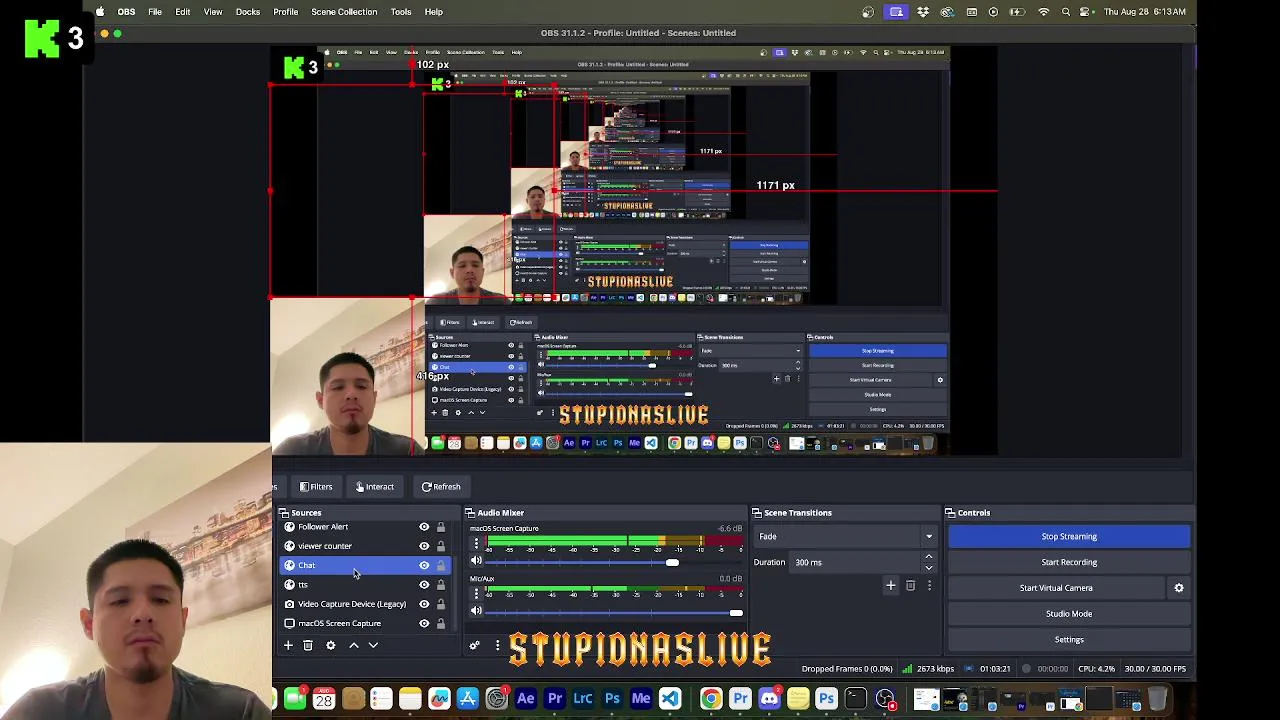Image resolution: width=1280 pixels, height=720 pixels.
Task: Open the File menu
Action: tap(155, 12)
